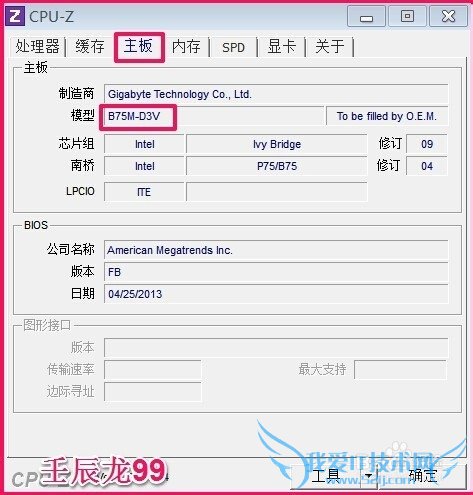473x495 pixels.
Task: Click the 确定 OK button
Action: tap(422, 476)
